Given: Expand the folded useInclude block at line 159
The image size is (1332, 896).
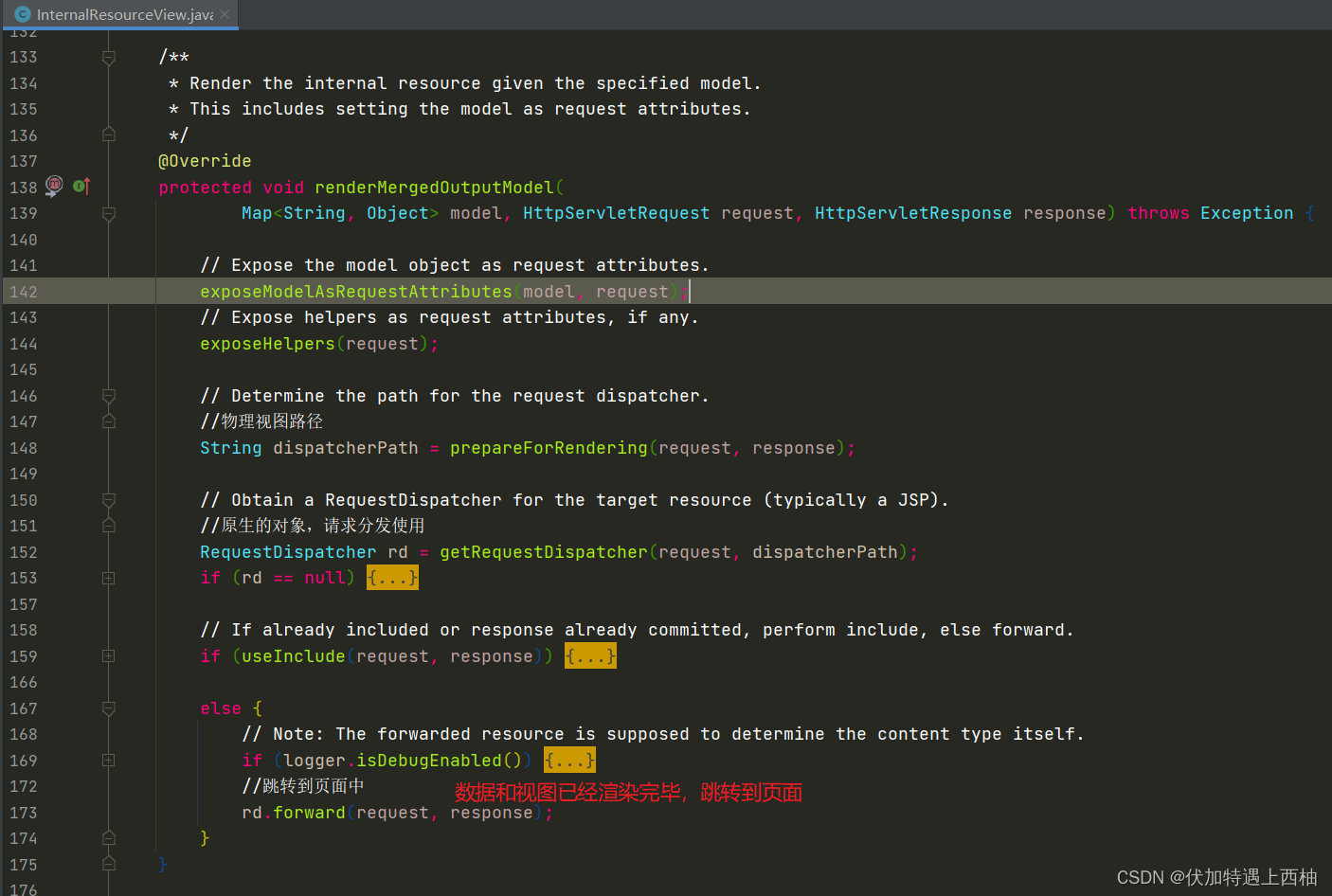Looking at the screenshot, I should pos(109,656).
